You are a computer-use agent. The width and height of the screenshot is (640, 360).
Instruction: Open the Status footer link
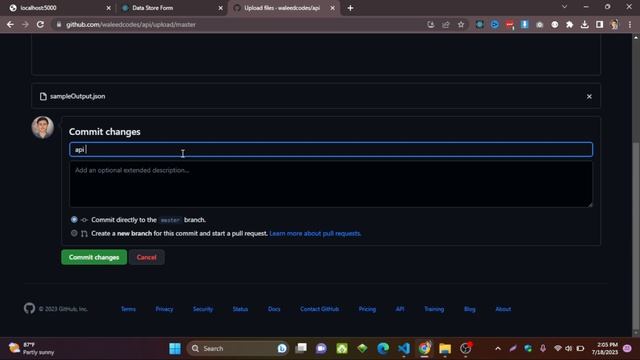click(240, 309)
